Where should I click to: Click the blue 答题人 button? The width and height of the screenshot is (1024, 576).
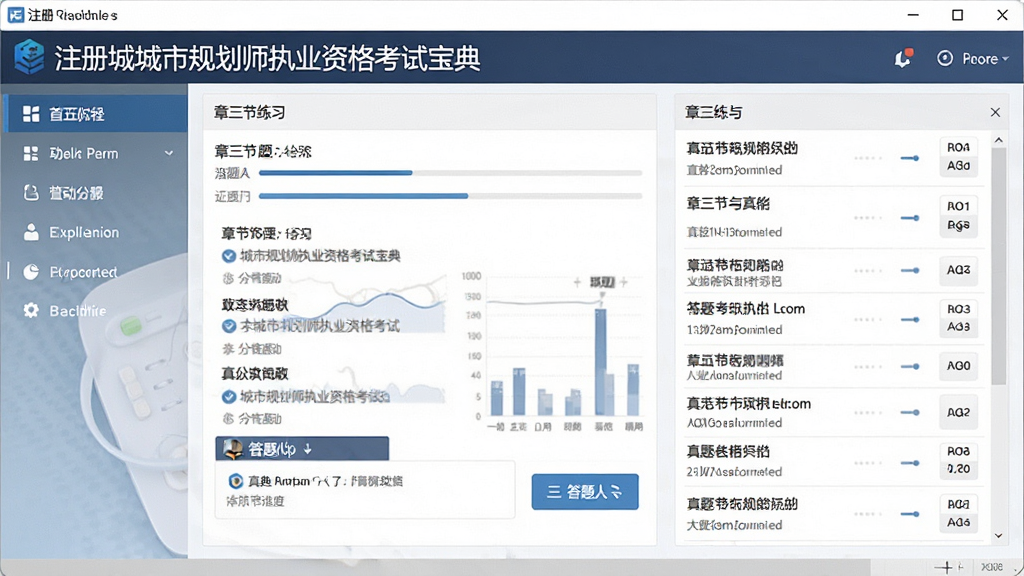pyautogui.click(x=584, y=492)
